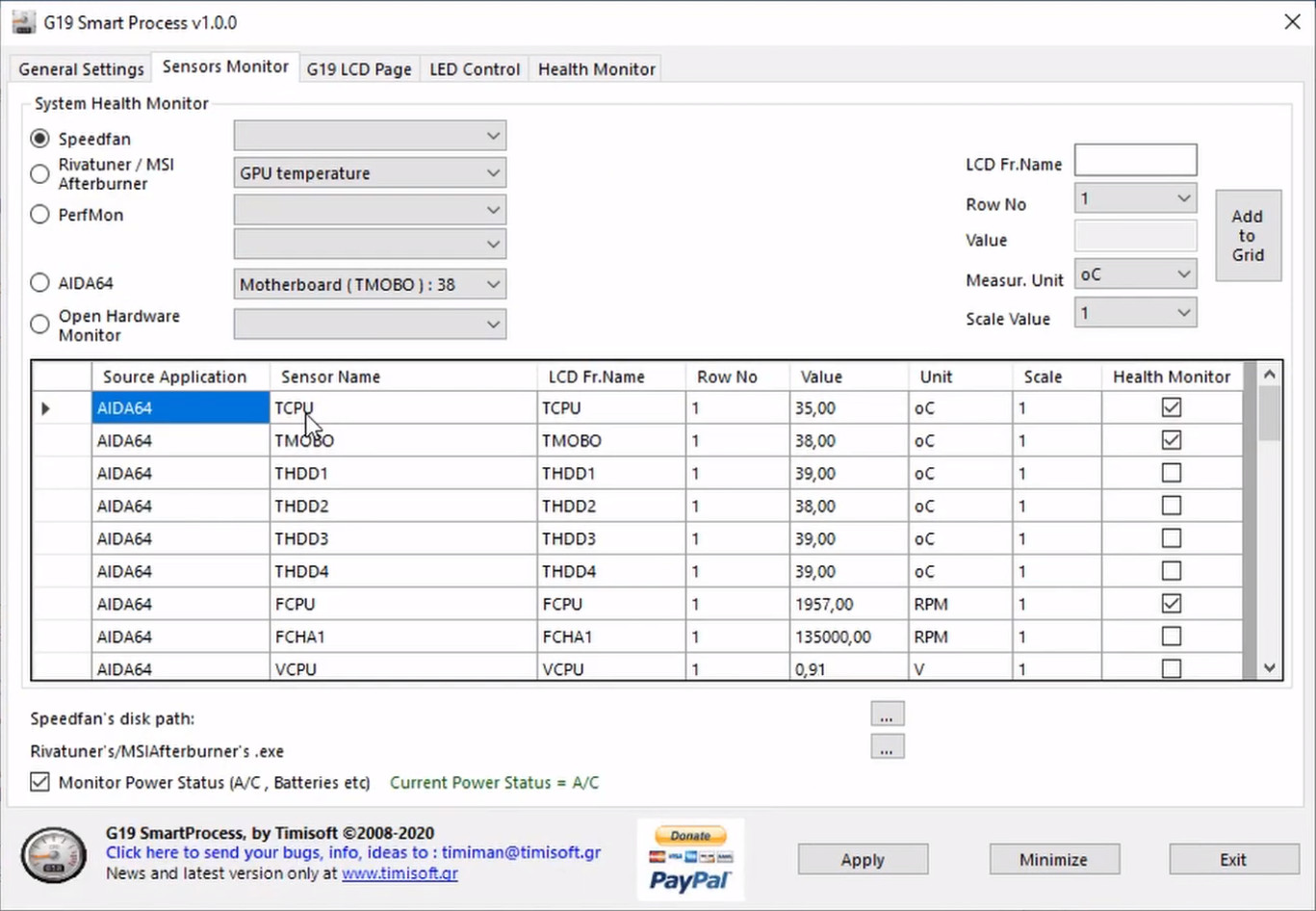Screen dimensions: 1316x911
Task: Check Health Monitor for THDD1 row
Action: (1172, 473)
